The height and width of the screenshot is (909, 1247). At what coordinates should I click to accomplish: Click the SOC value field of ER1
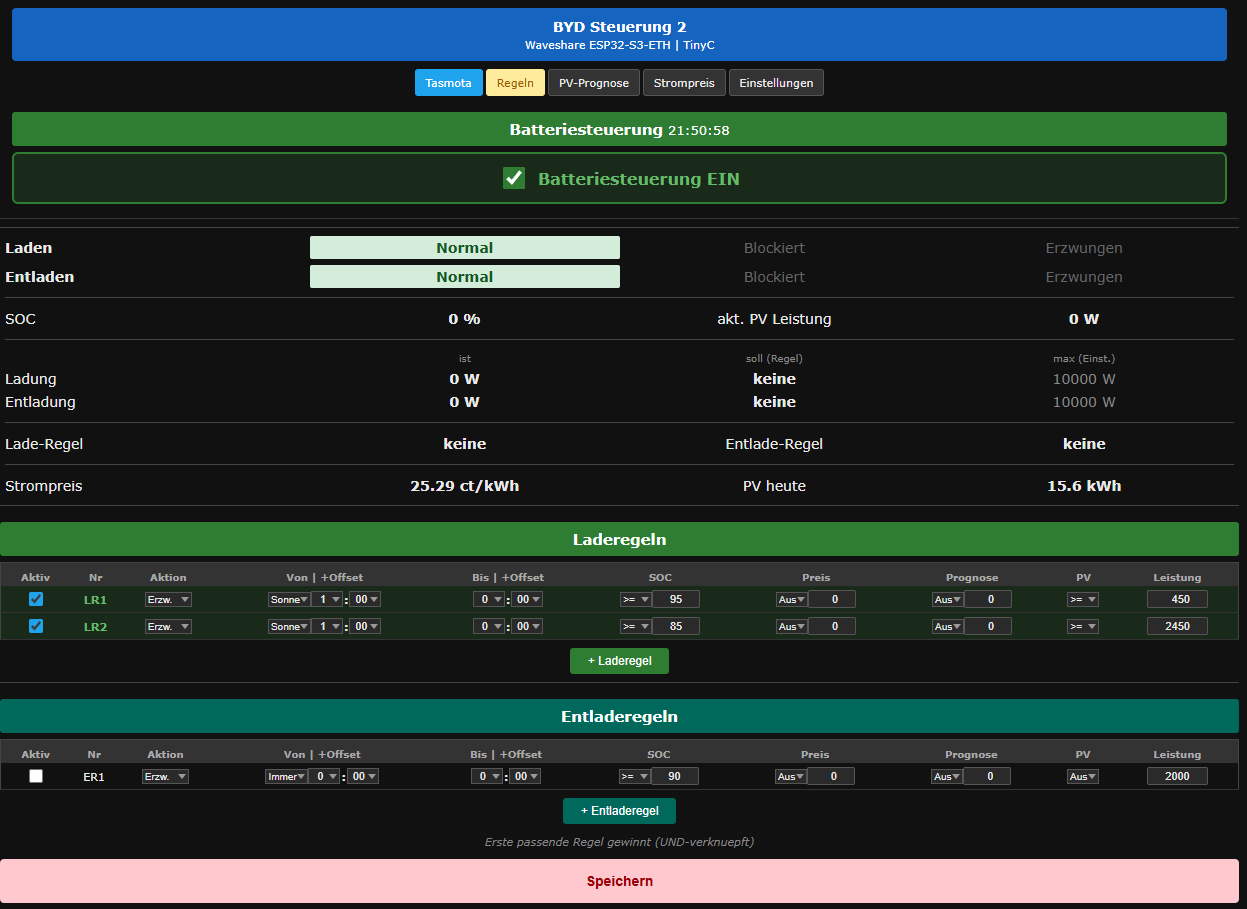click(675, 776)
